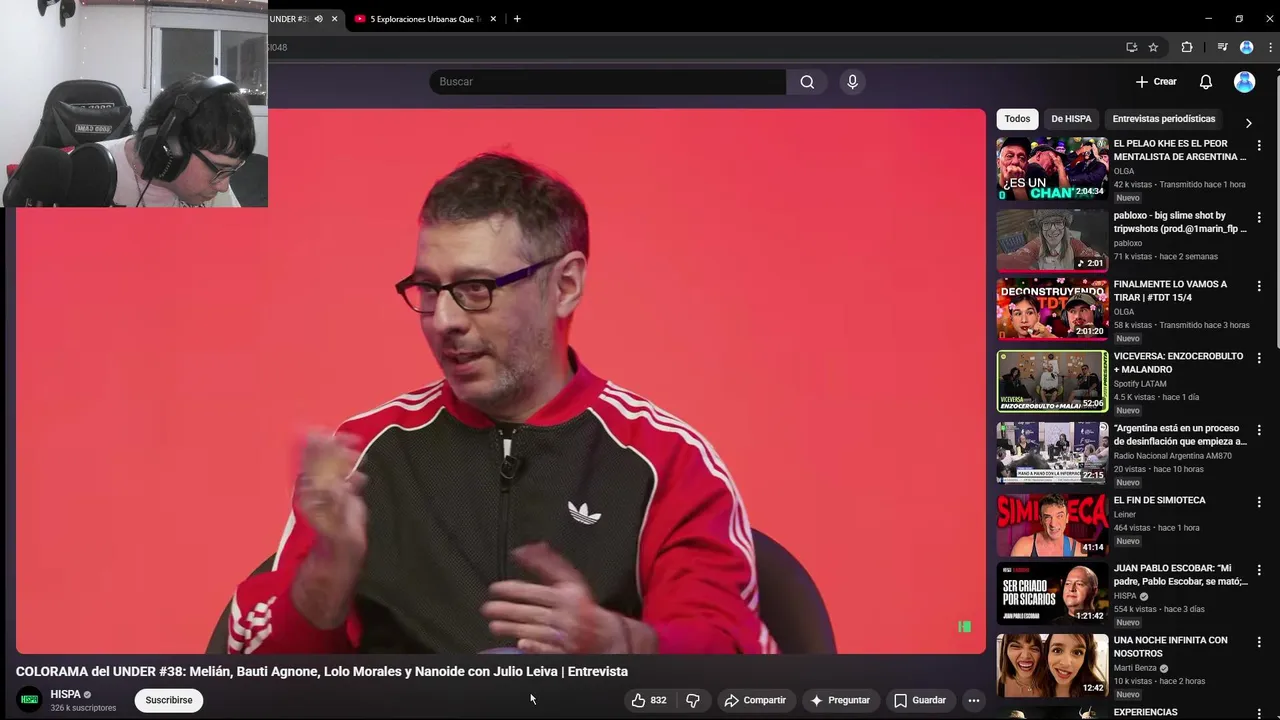
Task: Click Radio Nacional Argentina AM870 text
Action: click(1172, 456)
